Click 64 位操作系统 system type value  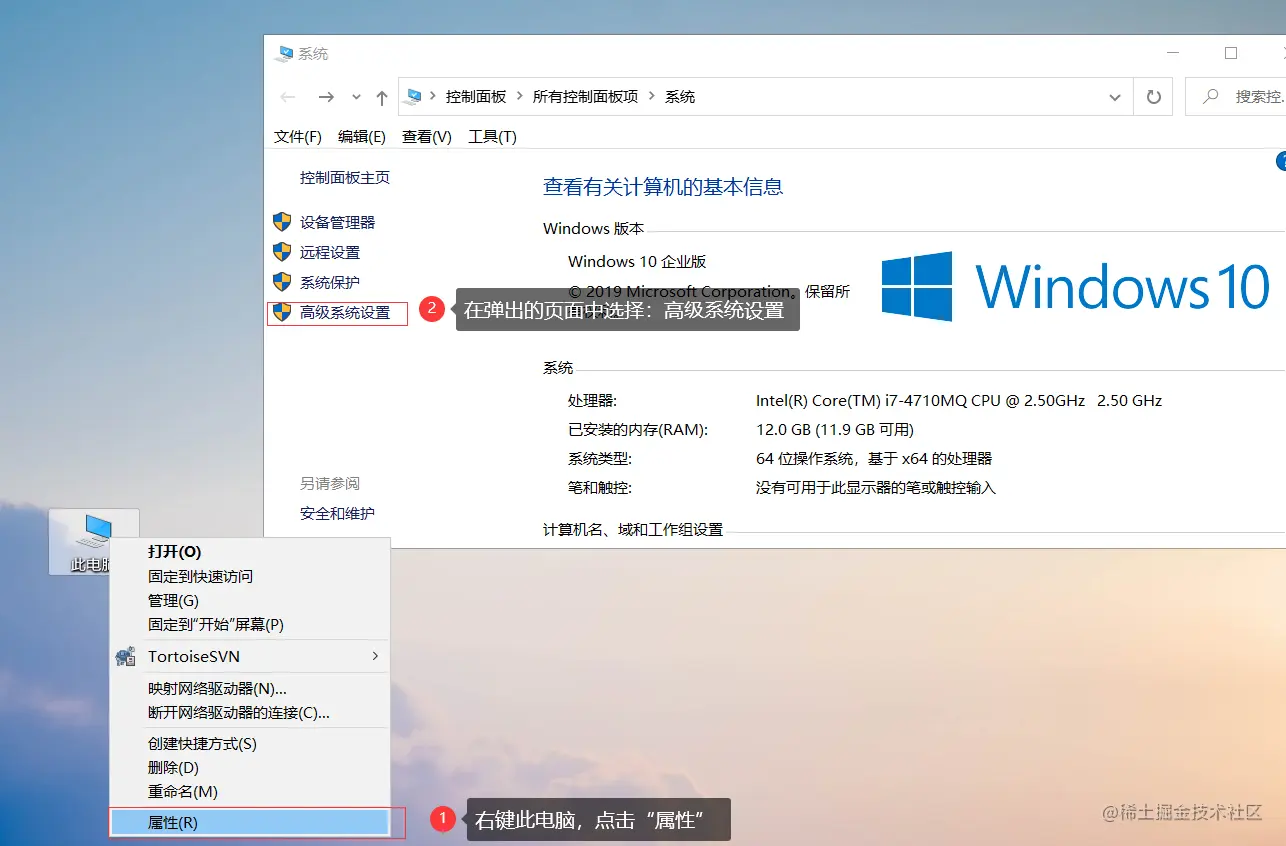pos(874,459)
